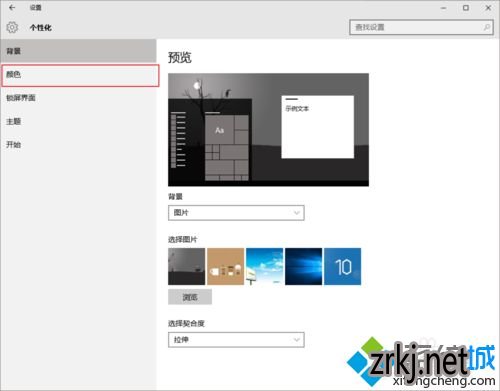Maximize the settings window
Image resolution: width=500 pixels, height=391 pixels.
click(466, 8)
